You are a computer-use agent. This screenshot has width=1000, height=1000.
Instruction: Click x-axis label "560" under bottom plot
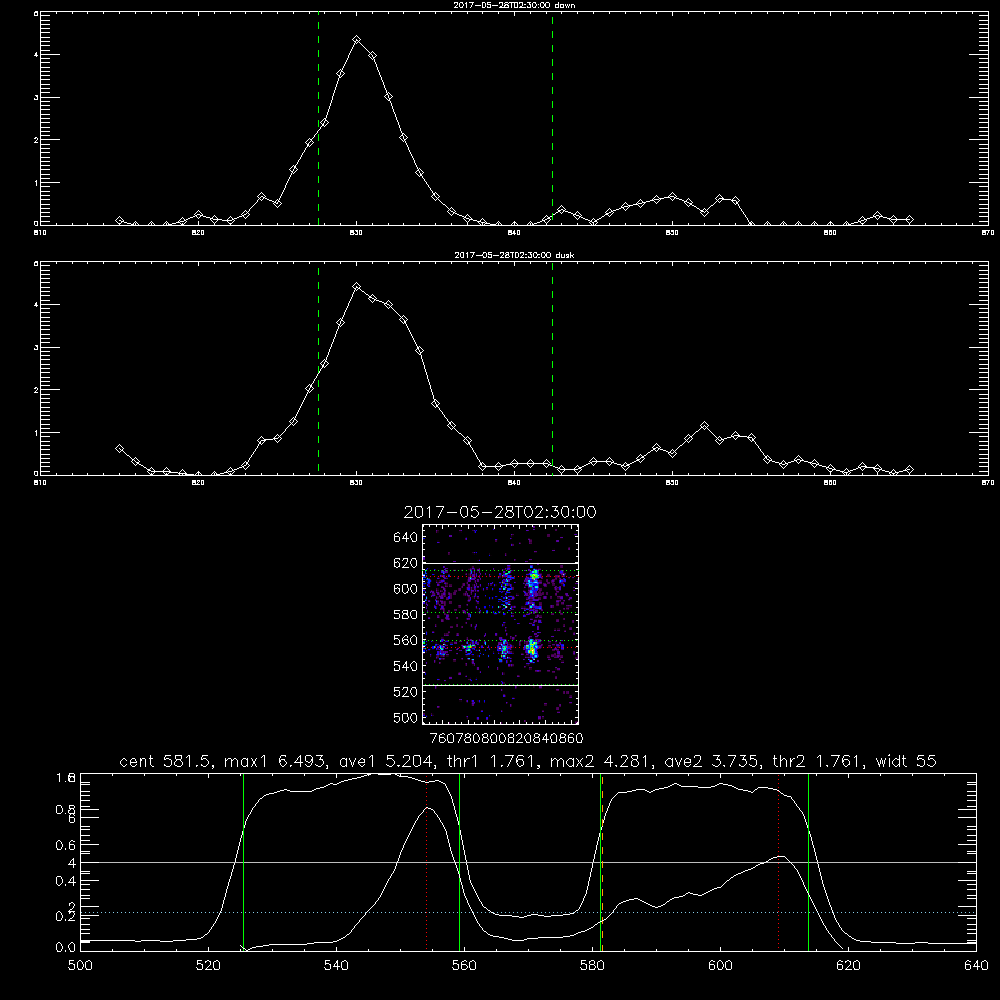click(464, 966)
